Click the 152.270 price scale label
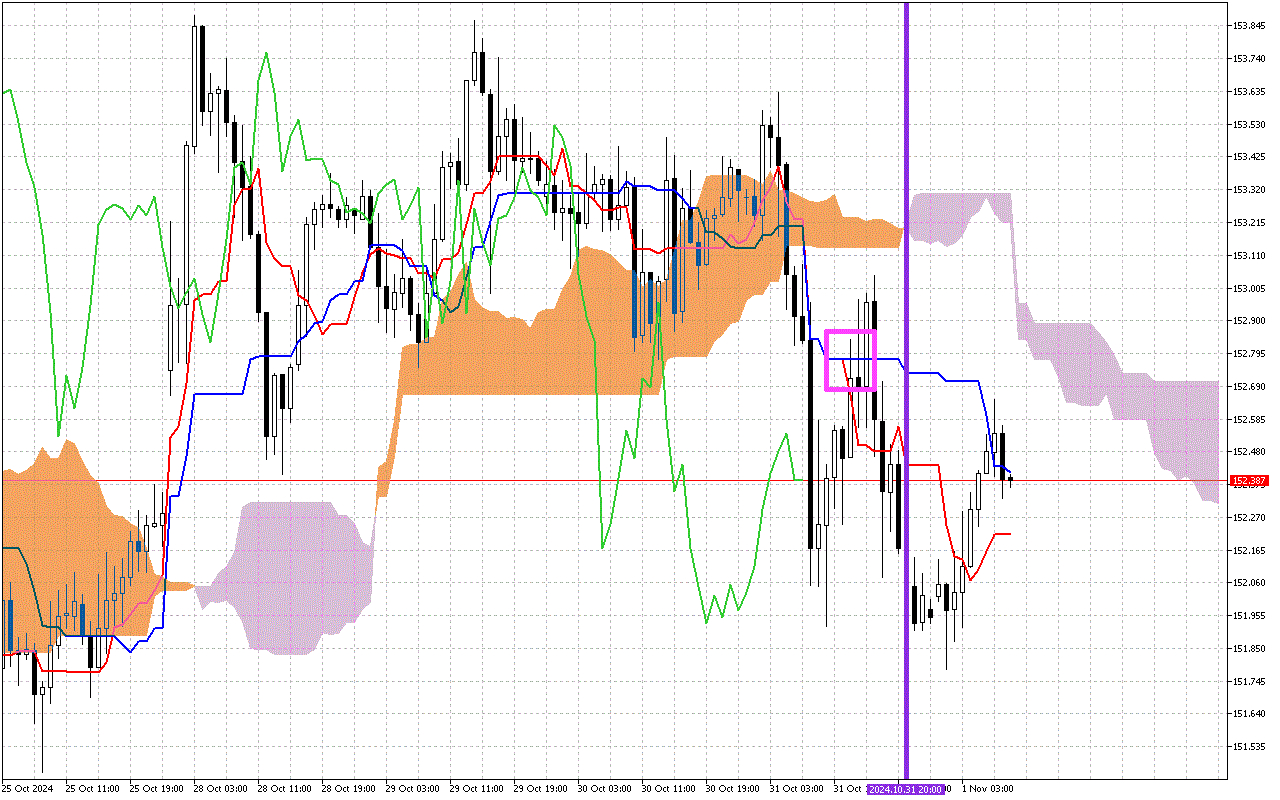The image size is (1280, 800). (x=1250, y=518)
